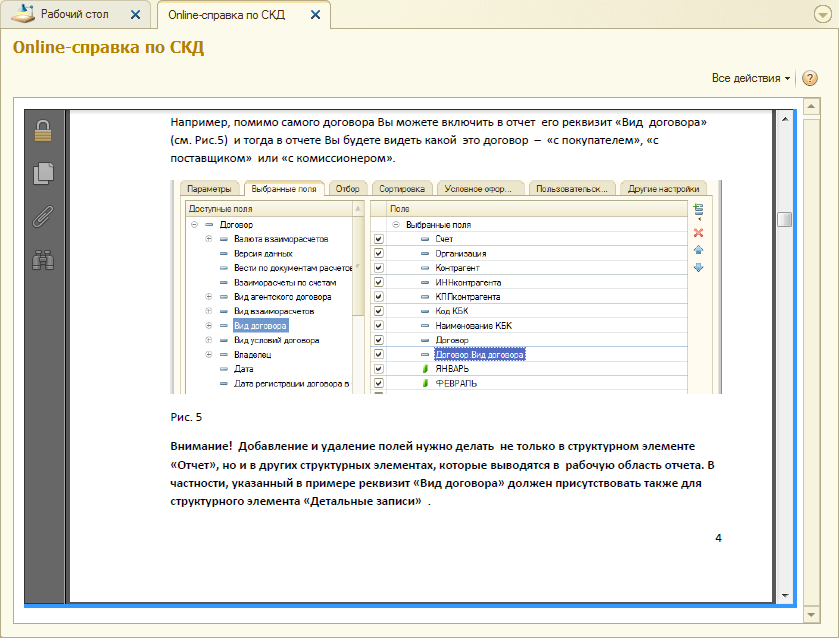Image resolution: width=839 pixels, height=638 pixels.
Task: Open the Все действия dropdown menu
Action: [751, 78]
